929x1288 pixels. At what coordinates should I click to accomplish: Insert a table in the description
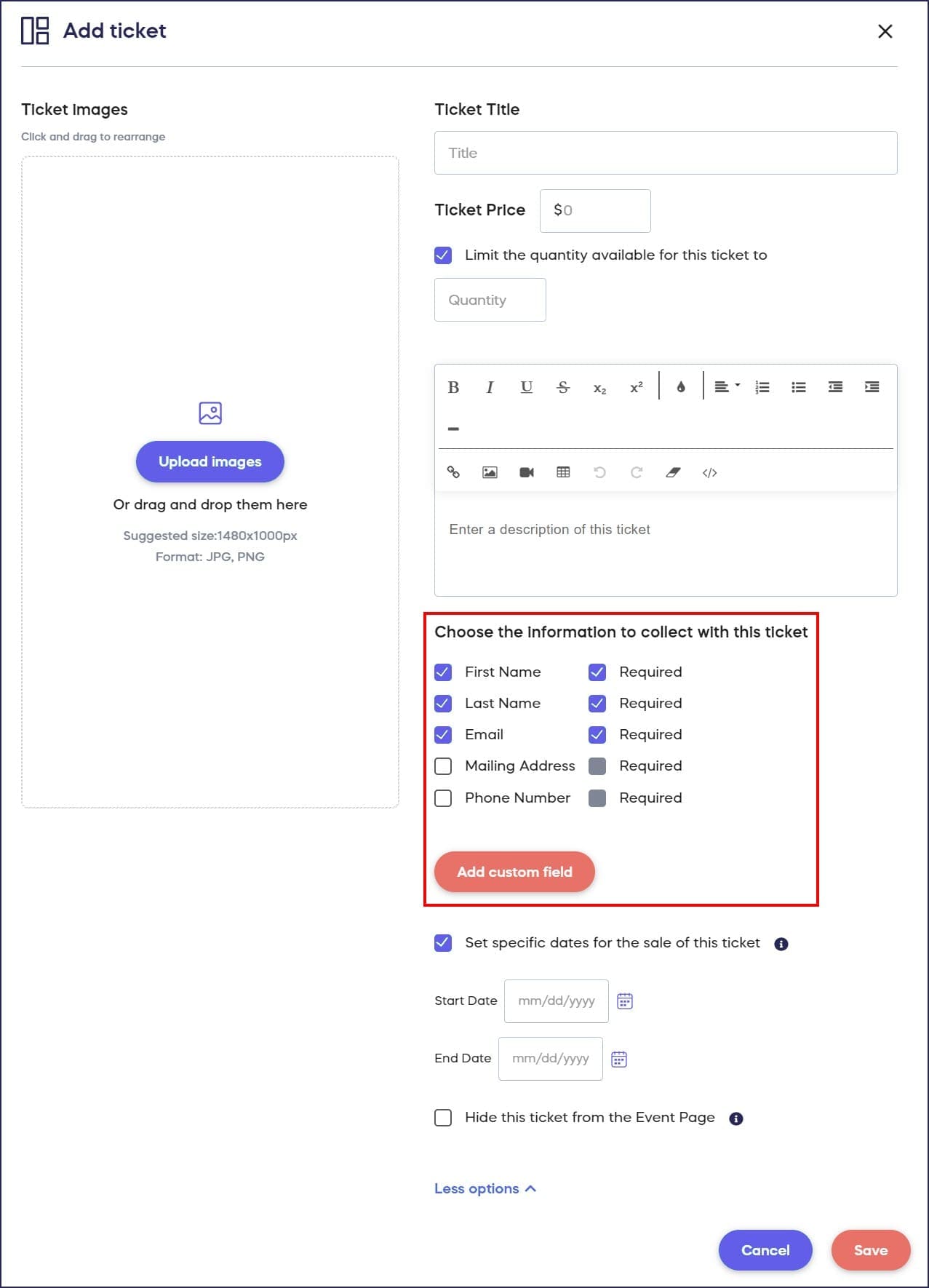563,472
